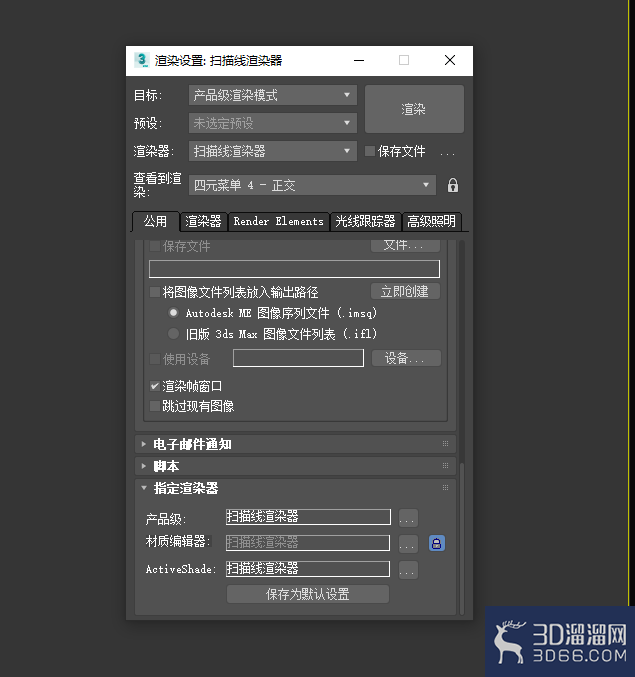Image resolution: width=635 pixels, height=677 pixels.
Task: Choose renderer via ... button for ActiveShade
Action: 408,570
